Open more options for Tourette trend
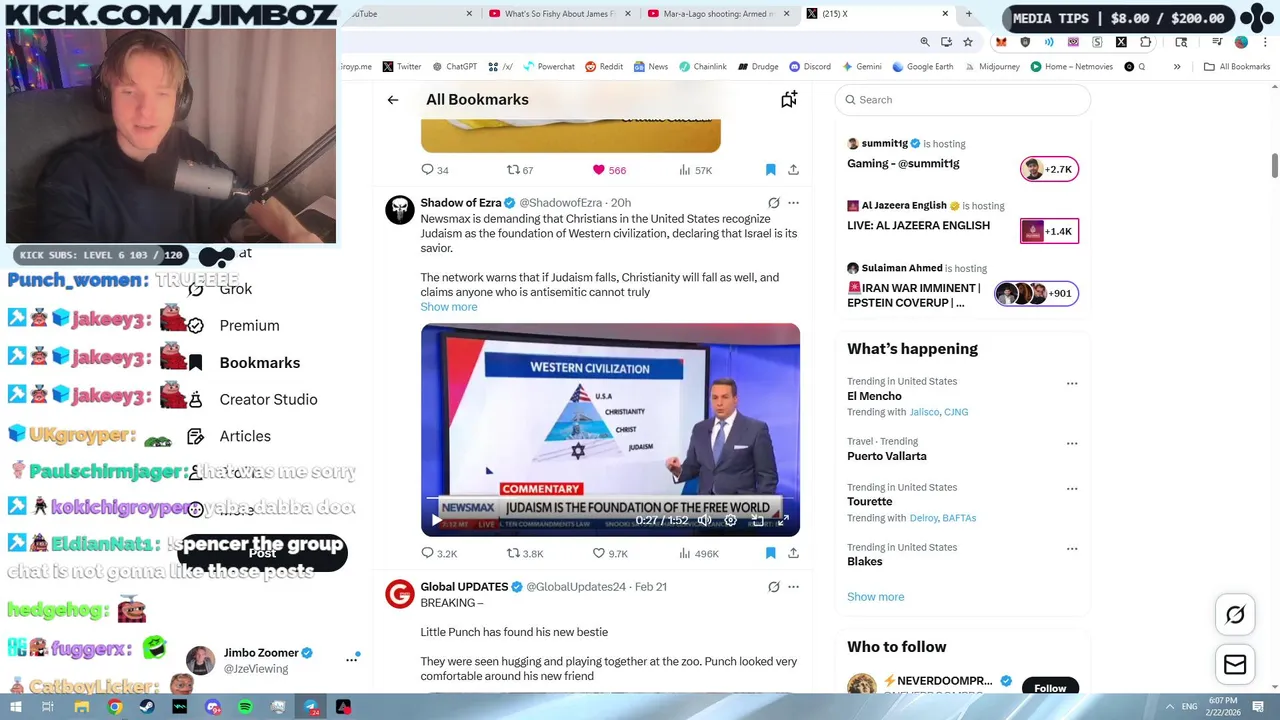 pyautogui.click(x=1072, y=489)
